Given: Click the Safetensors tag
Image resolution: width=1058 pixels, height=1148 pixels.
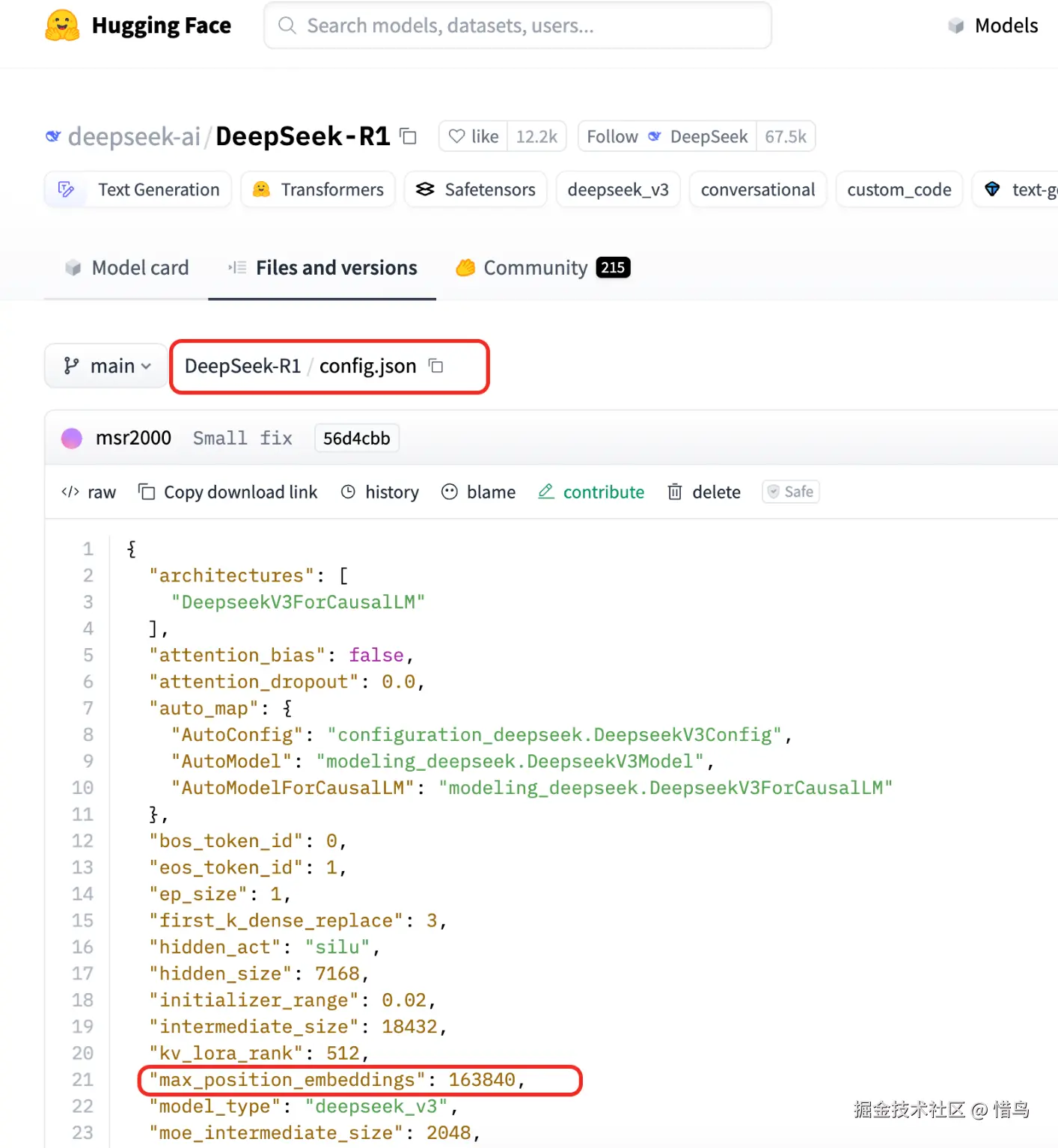Looking at the screenshot, I should coord(476,189).
